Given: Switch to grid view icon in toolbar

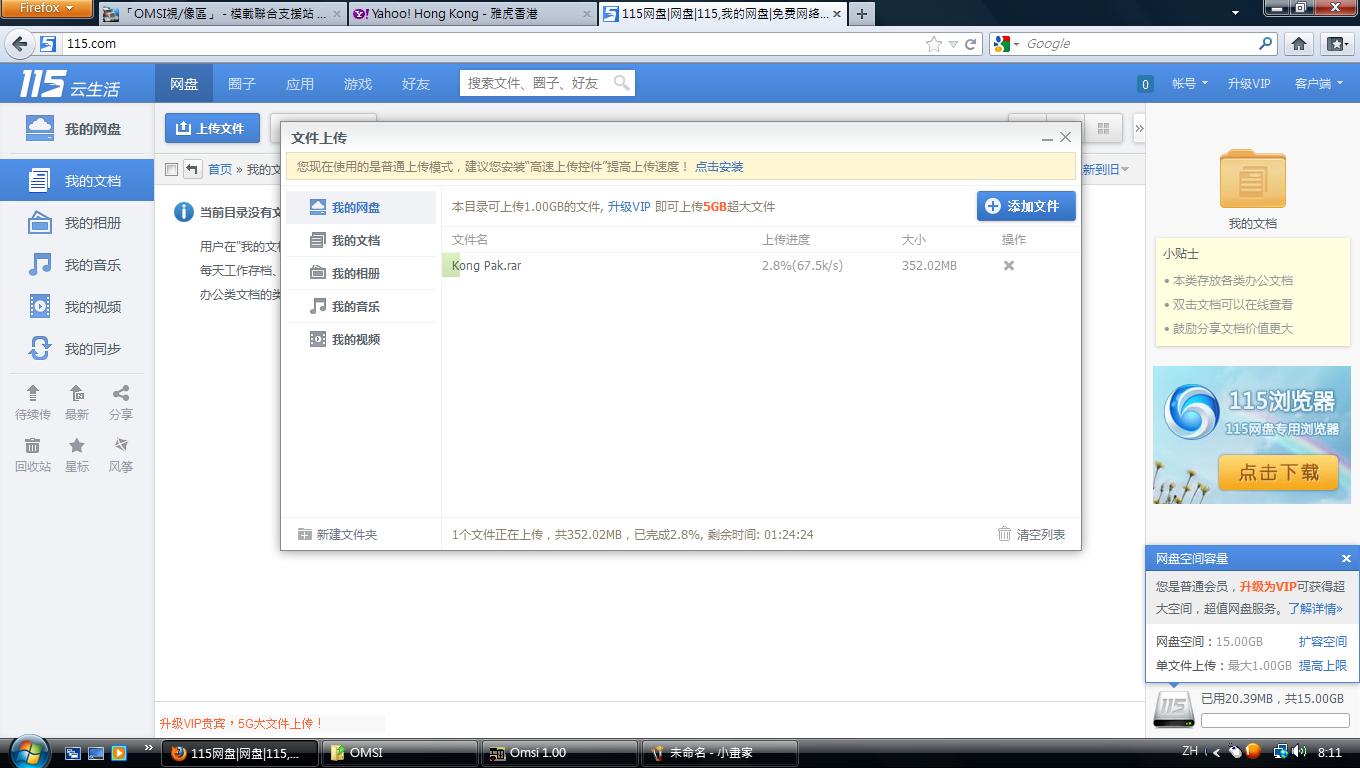Looking at the screenshot, I should [x=1103, y=129].
